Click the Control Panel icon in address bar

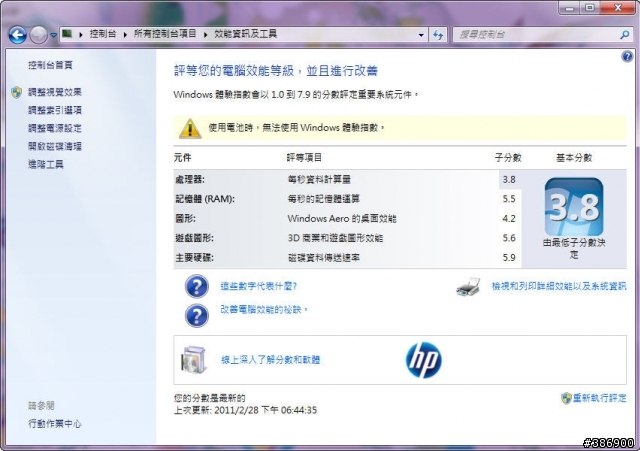click(x=67, y=33)
